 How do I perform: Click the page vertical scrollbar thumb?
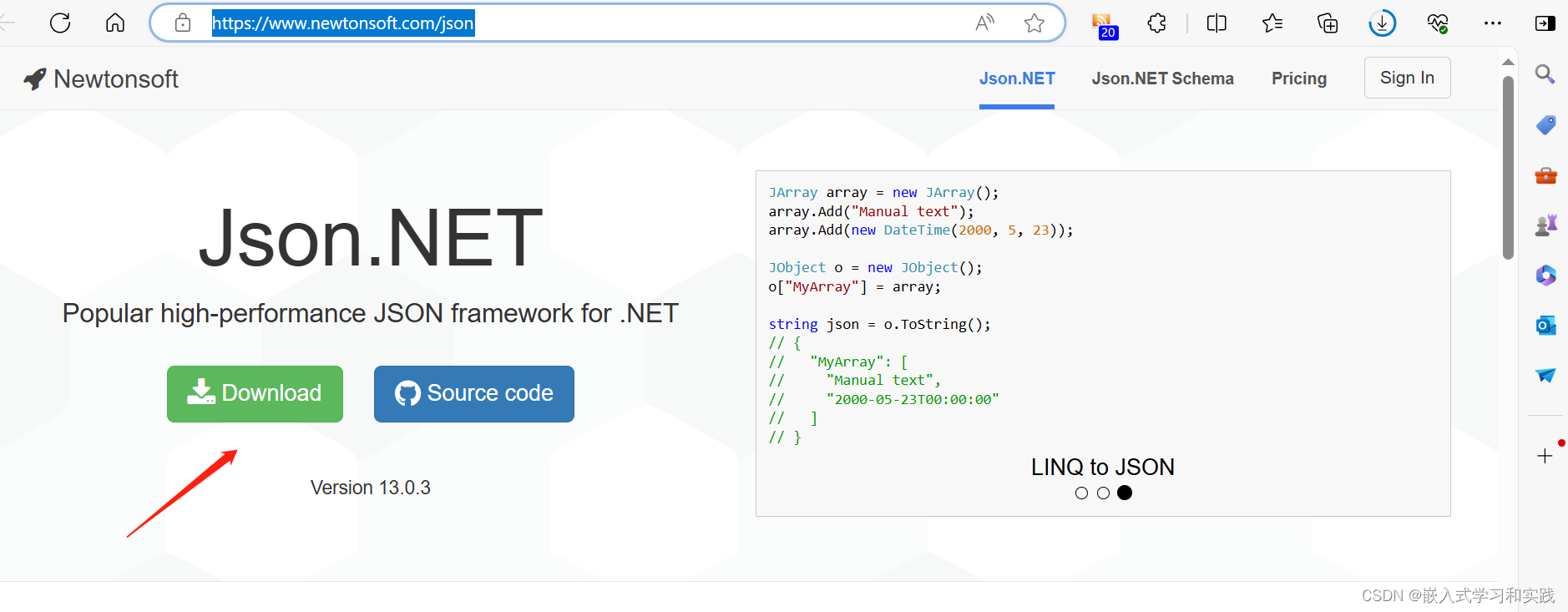click(x=1508, y=168)
